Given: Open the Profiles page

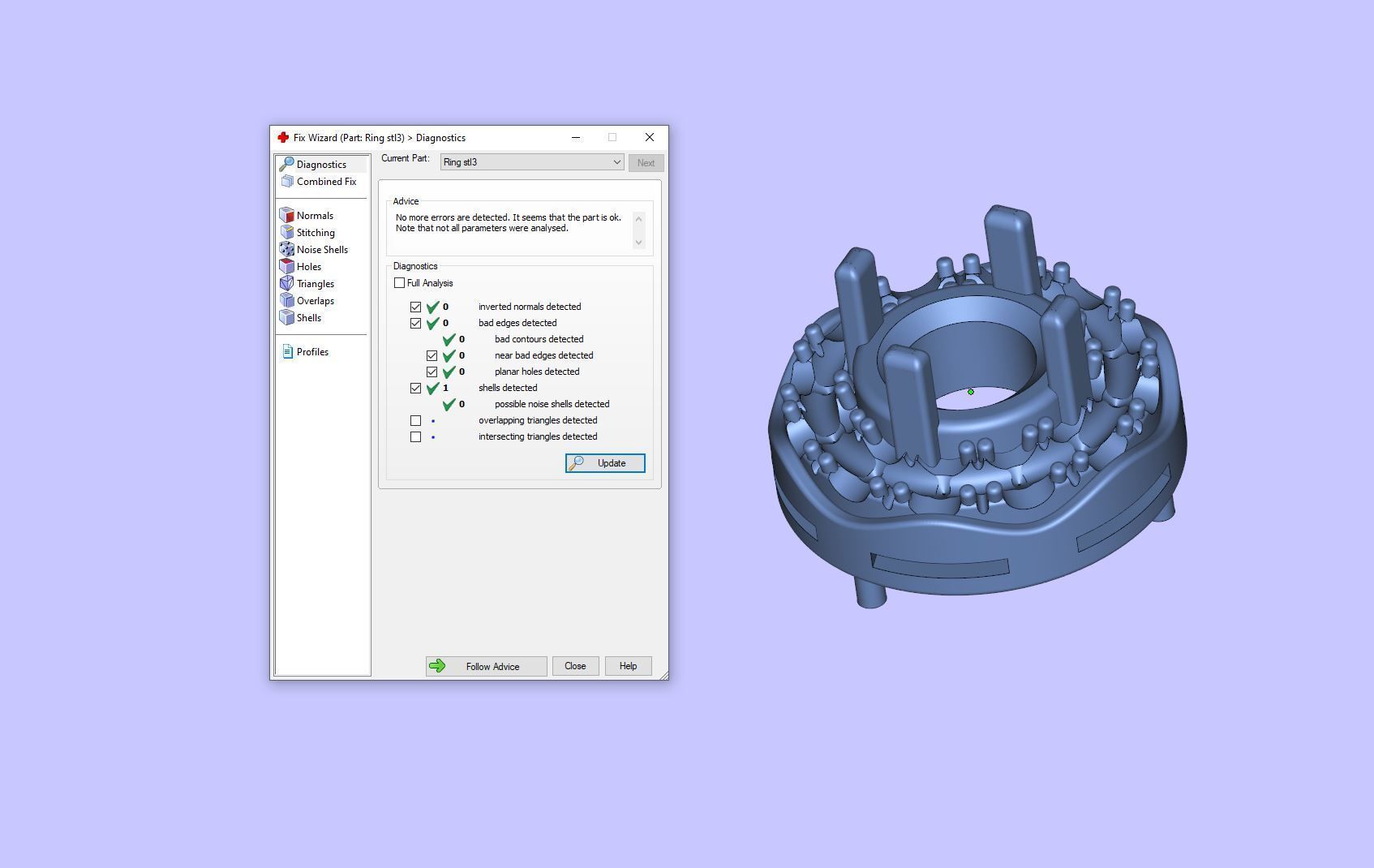Looking at the screenshot, I should [312, 351].
